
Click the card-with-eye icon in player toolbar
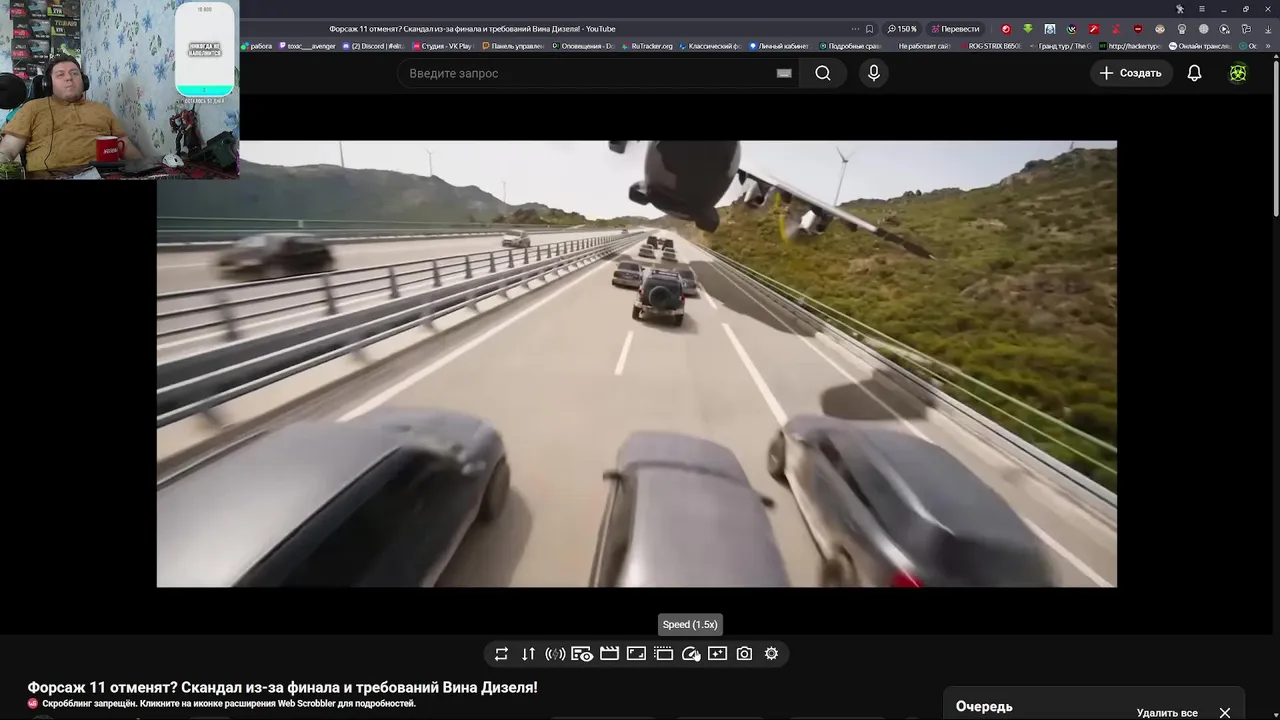pyautogui.click(x=582, y=654)
